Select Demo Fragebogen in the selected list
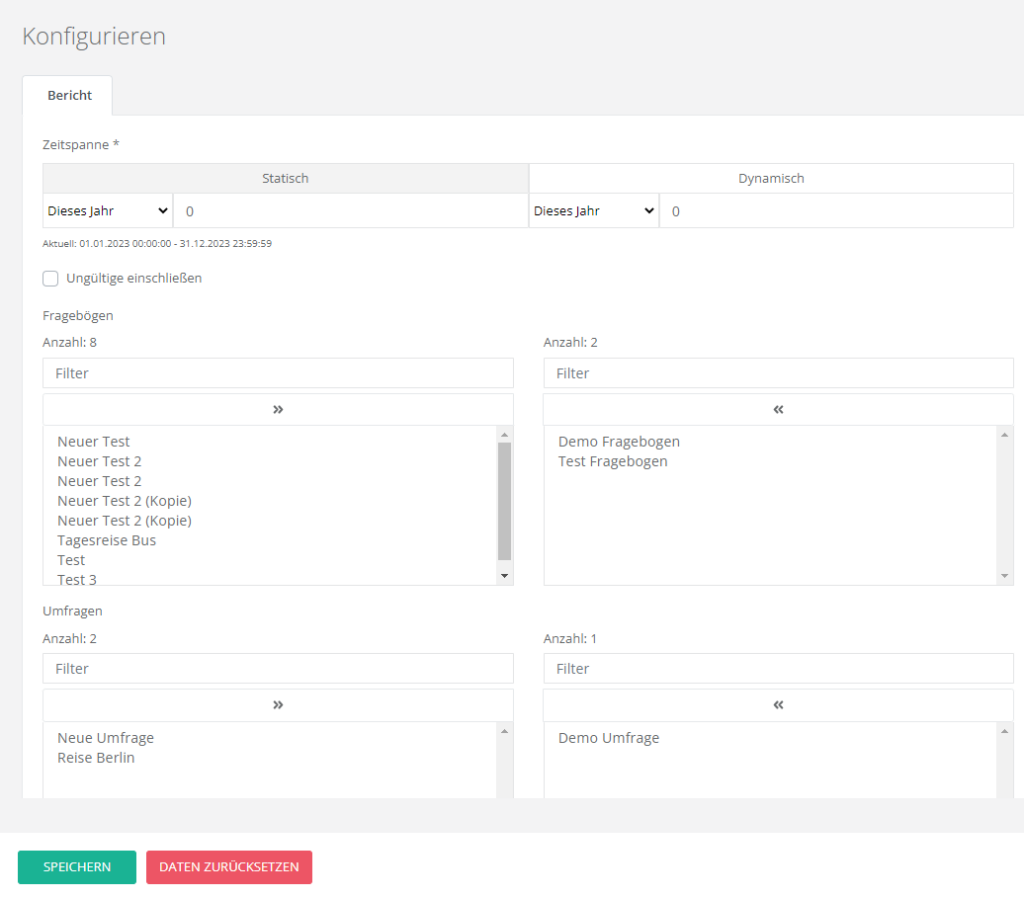 [x=619, y=441]
